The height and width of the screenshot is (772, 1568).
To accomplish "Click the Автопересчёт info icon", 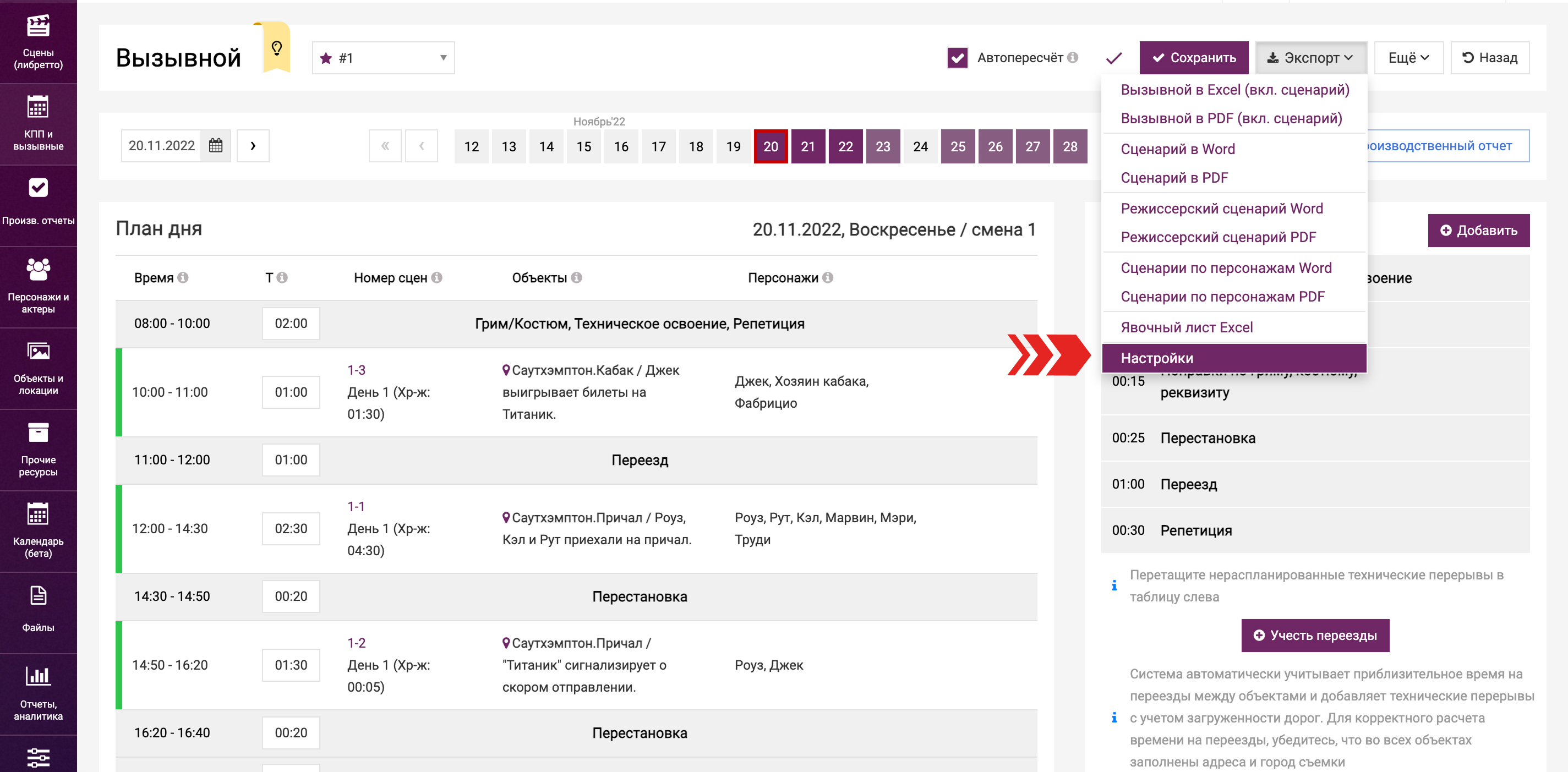I will coord(1073,57).
